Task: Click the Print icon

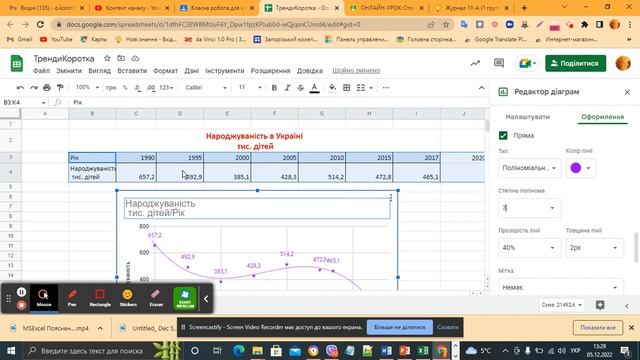Action: coord(47,88)
